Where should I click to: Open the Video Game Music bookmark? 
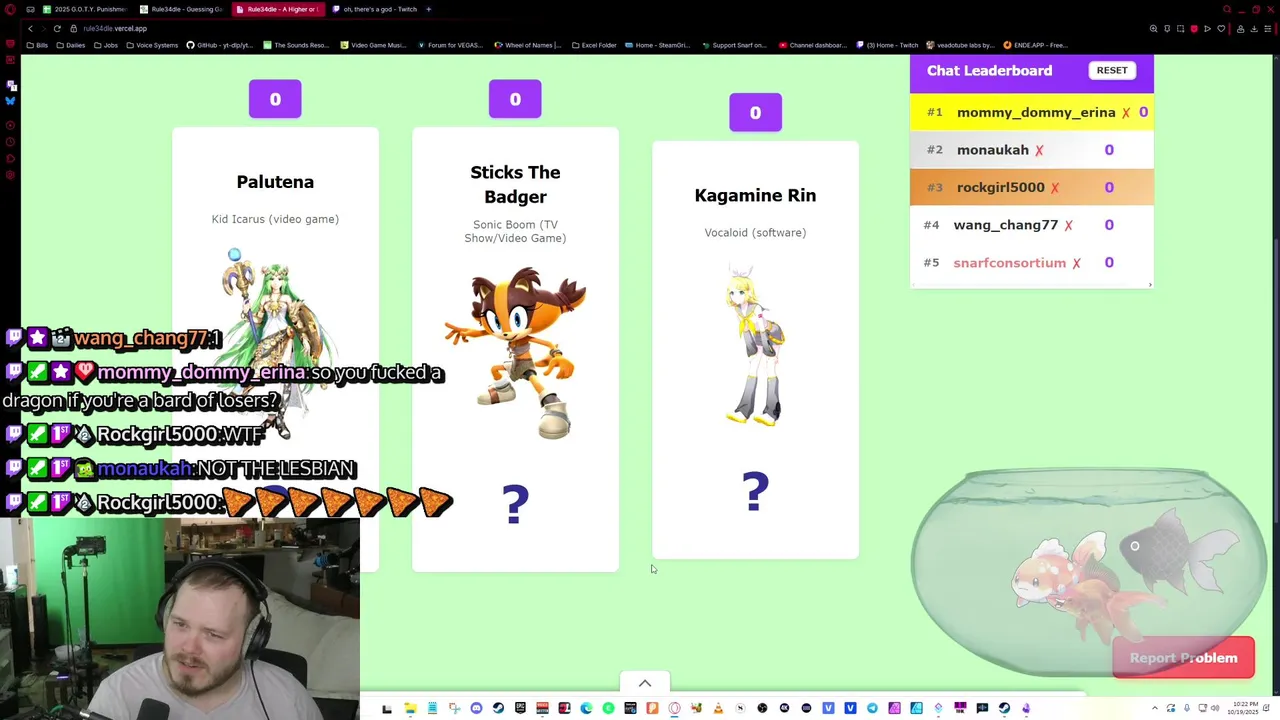coord(373,45)
